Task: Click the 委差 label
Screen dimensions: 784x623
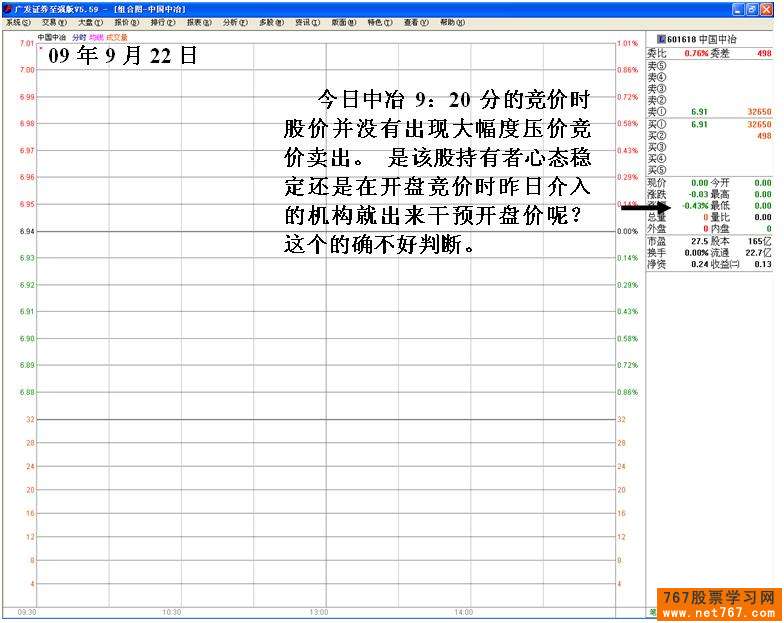Action: click(x=720, y=53)
